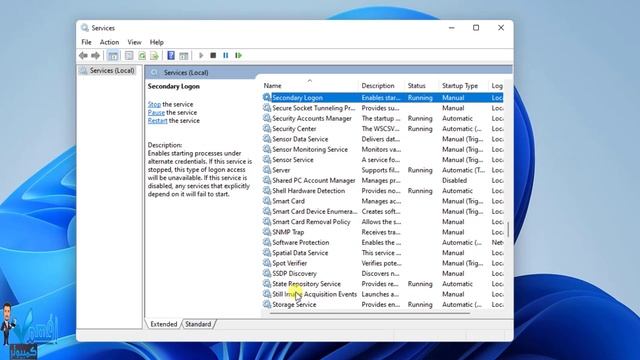The height and width of the screenshot is (360, 640).
Task: Click the Services title bar app icon
Action: click(x=85, y=28)
